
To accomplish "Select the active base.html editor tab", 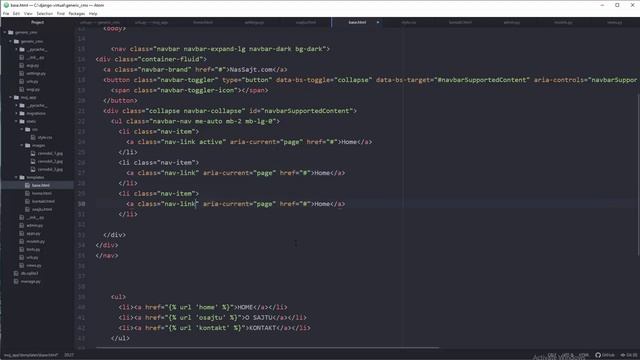I will pos(357,22).
